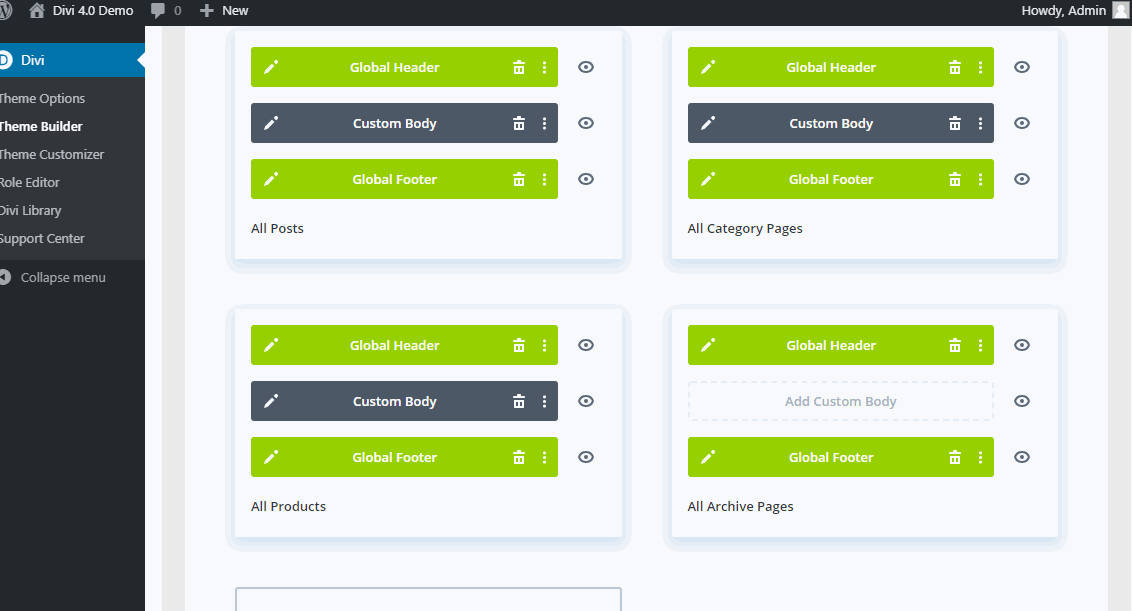Edit Global Header in All Products template
Viewport: 1132px width, 611px height.
click(271, 345)
